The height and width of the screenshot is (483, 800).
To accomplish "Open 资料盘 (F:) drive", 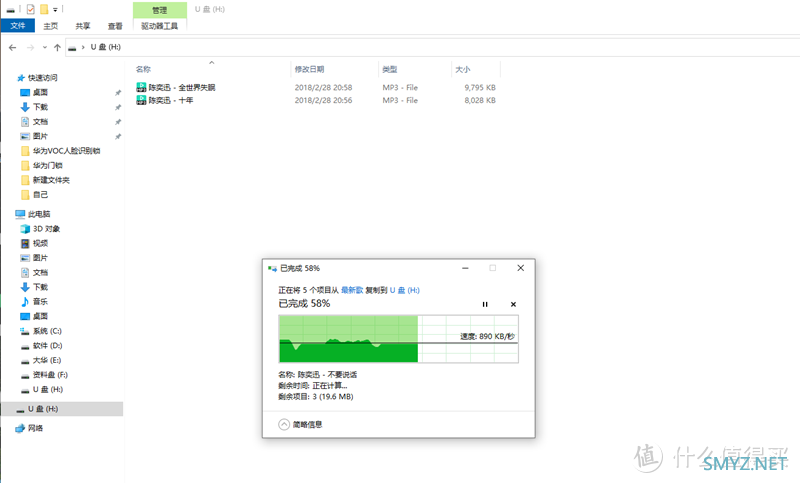I will pos(50,374).
